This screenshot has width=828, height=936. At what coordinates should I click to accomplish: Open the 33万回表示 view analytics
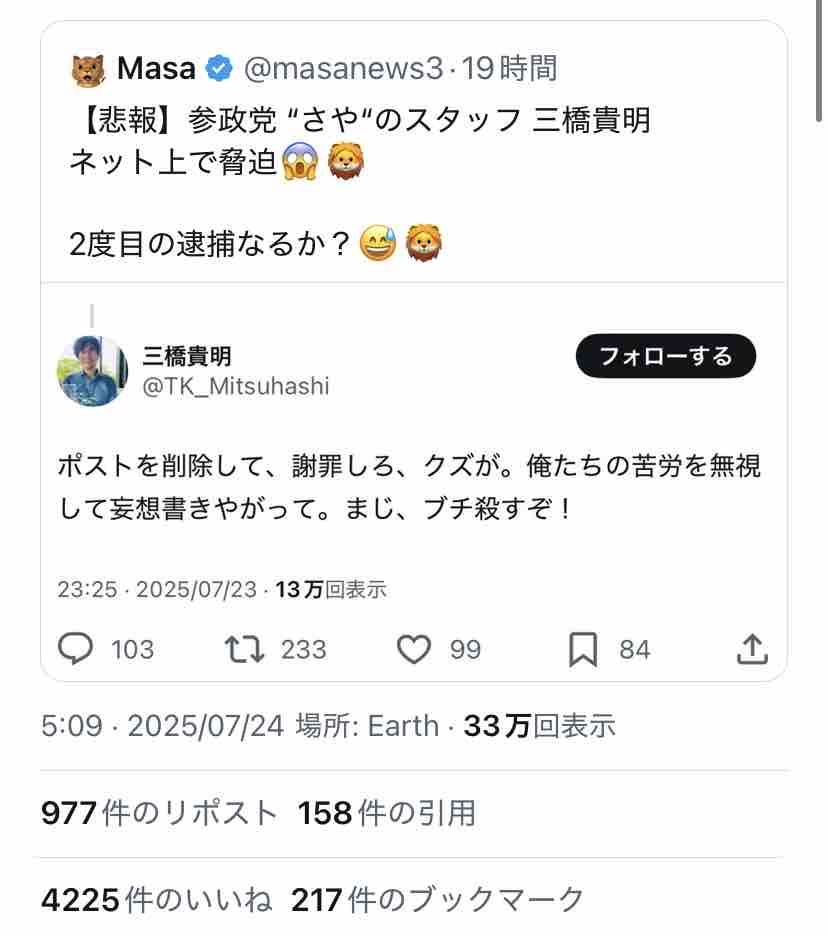coord(540,726)
